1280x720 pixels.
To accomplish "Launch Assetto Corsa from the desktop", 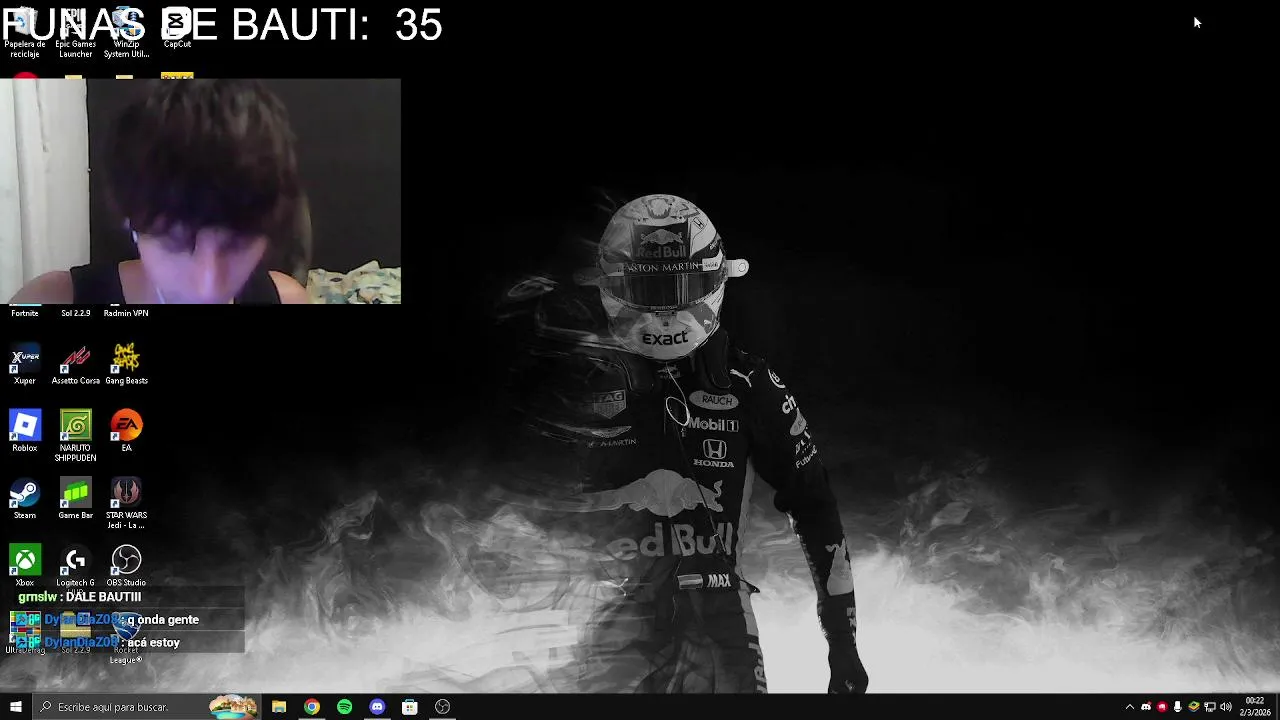I will 75,364.
